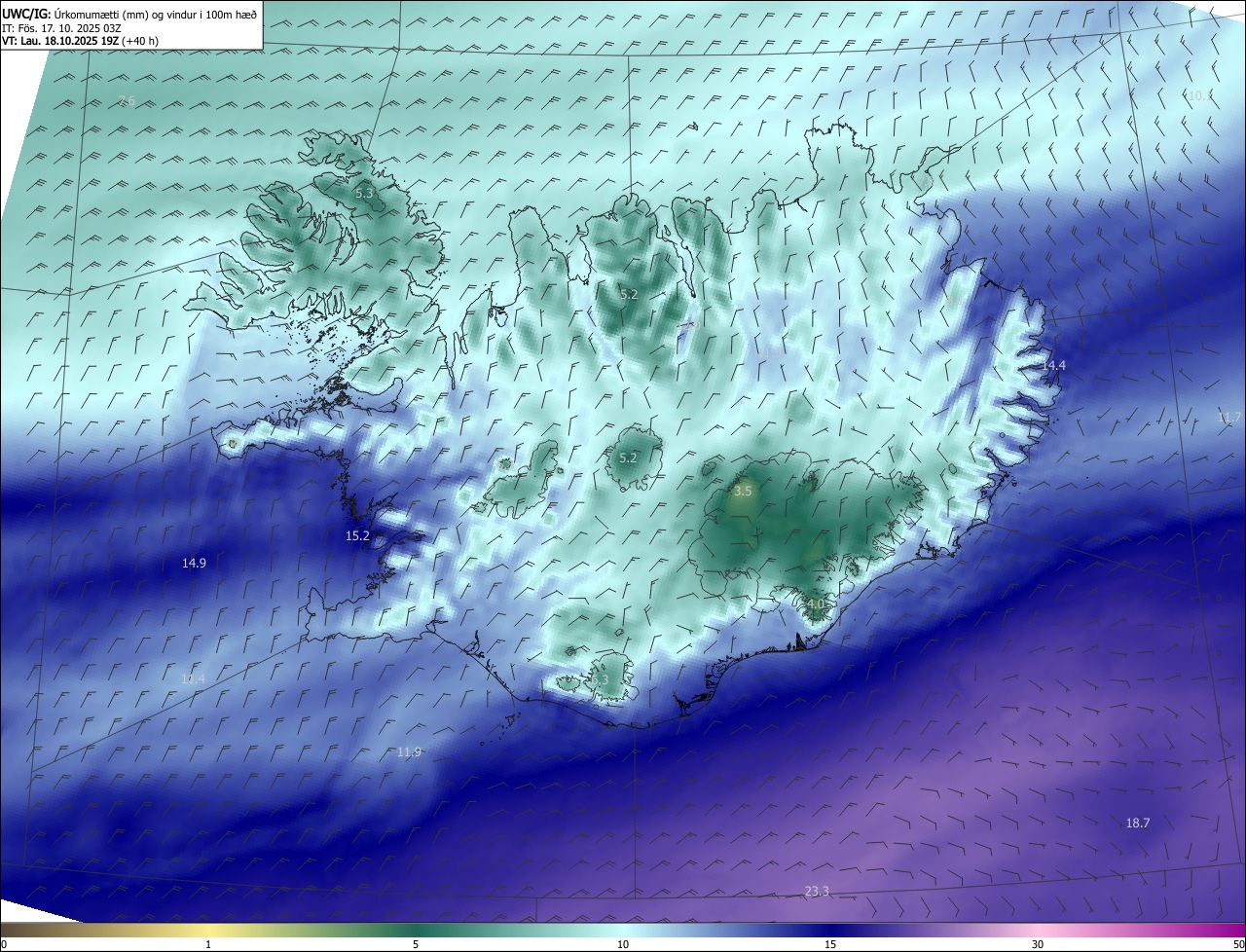Viewport: 1246px width, 952px height.
Task: Click the 3.5 value on Vatnajökull
Action: click(743, 492)
